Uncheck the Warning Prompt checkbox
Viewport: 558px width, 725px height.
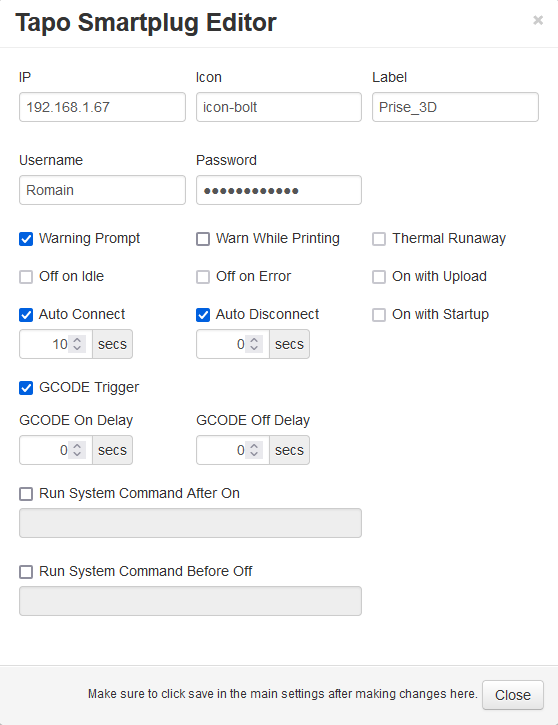point(26,239)
